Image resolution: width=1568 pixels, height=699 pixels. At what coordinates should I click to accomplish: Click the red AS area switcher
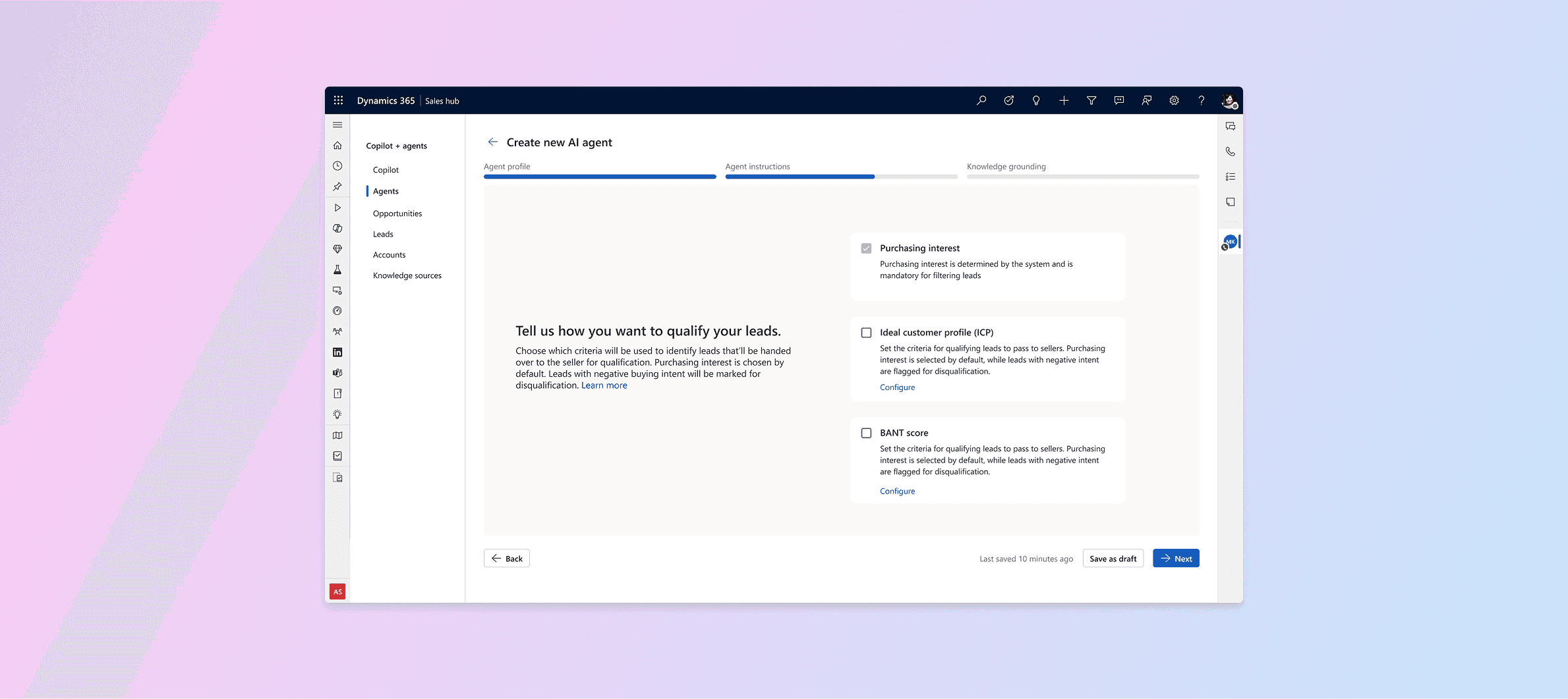(x=337, y=592)
